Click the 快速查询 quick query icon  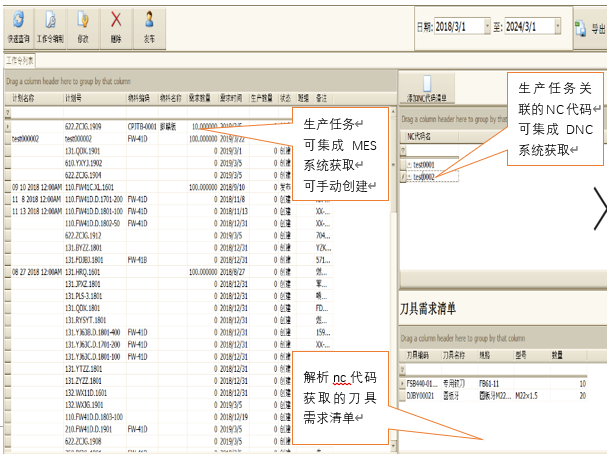[19, 25]
